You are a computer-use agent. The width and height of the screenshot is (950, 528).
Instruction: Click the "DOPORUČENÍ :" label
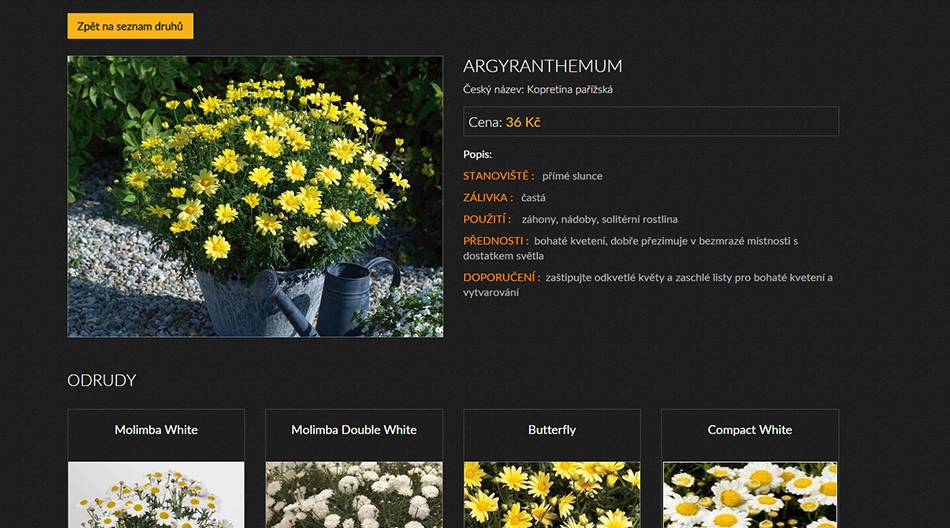coord(502,277)
